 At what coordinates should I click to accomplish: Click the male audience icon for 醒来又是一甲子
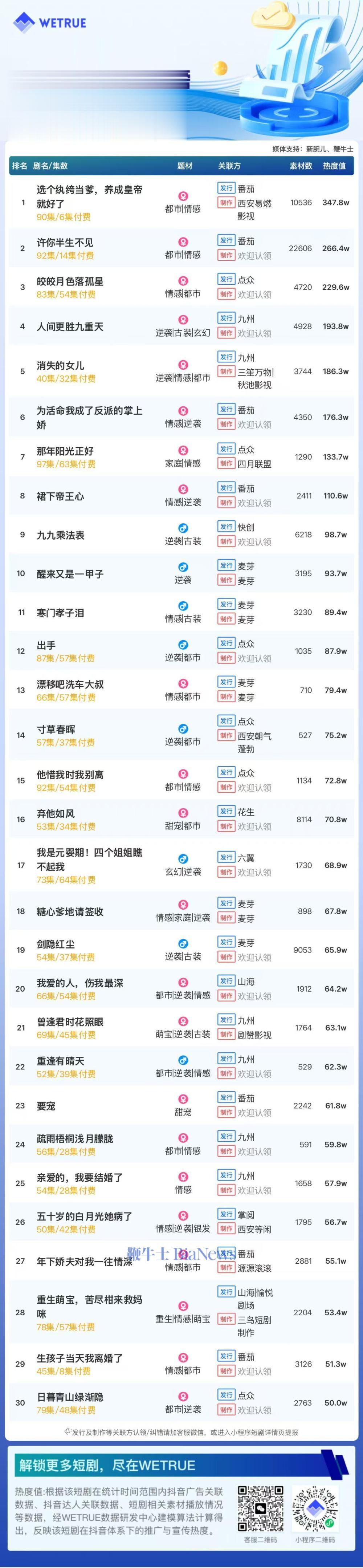(183, 567)
